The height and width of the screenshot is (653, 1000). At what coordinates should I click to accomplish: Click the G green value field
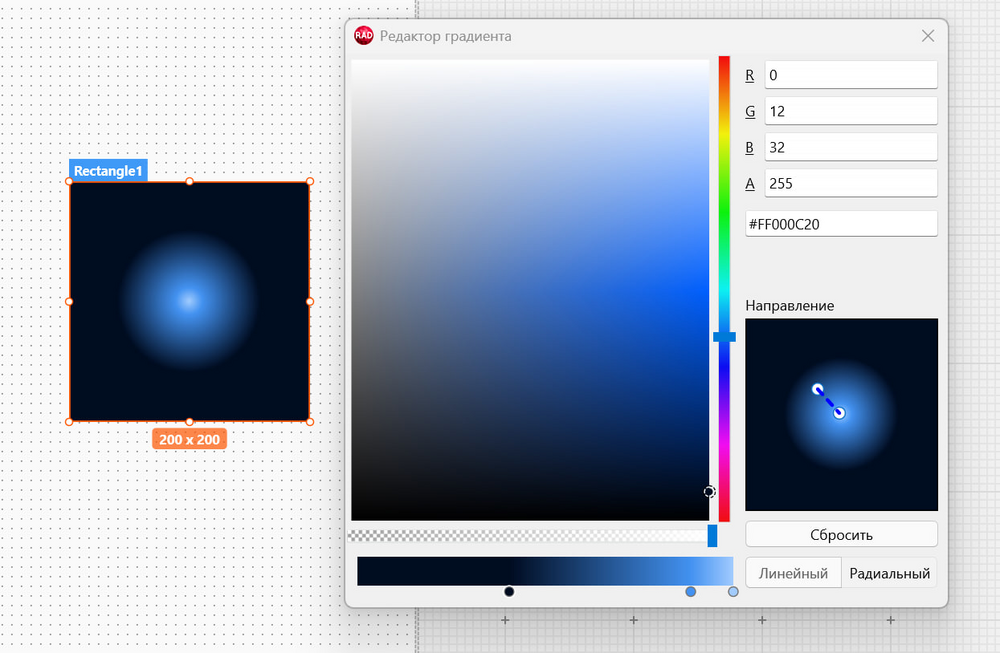click(x=851, y=111)
